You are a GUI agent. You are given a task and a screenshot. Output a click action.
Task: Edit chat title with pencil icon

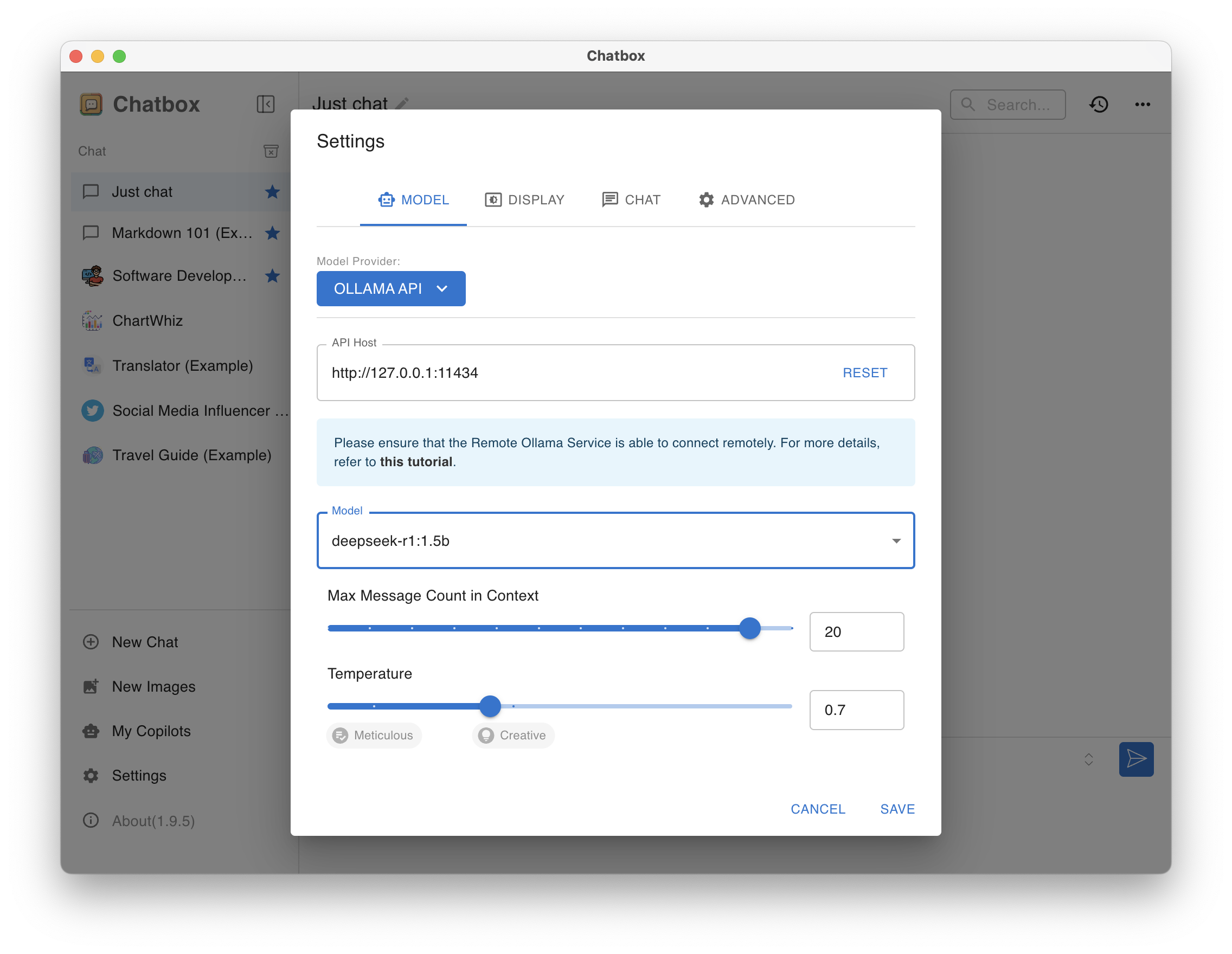point(402,104)
